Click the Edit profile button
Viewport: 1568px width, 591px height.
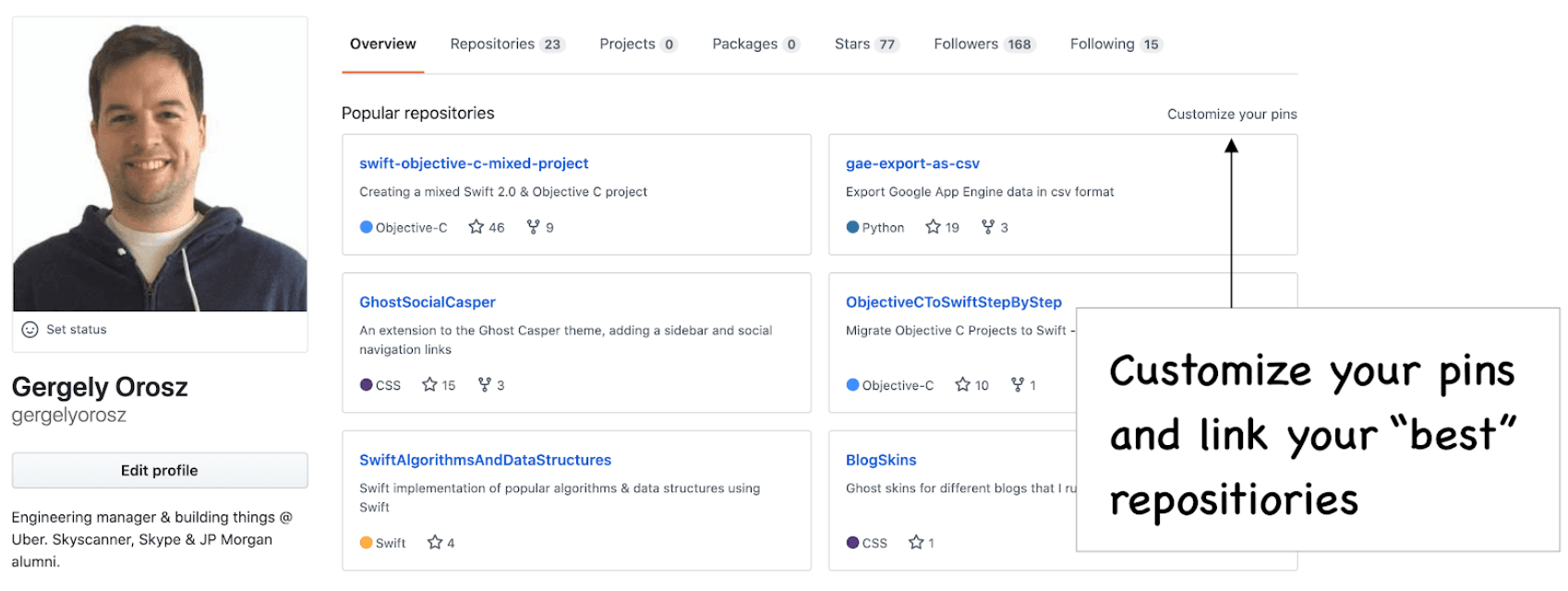[x=160, y=470]
